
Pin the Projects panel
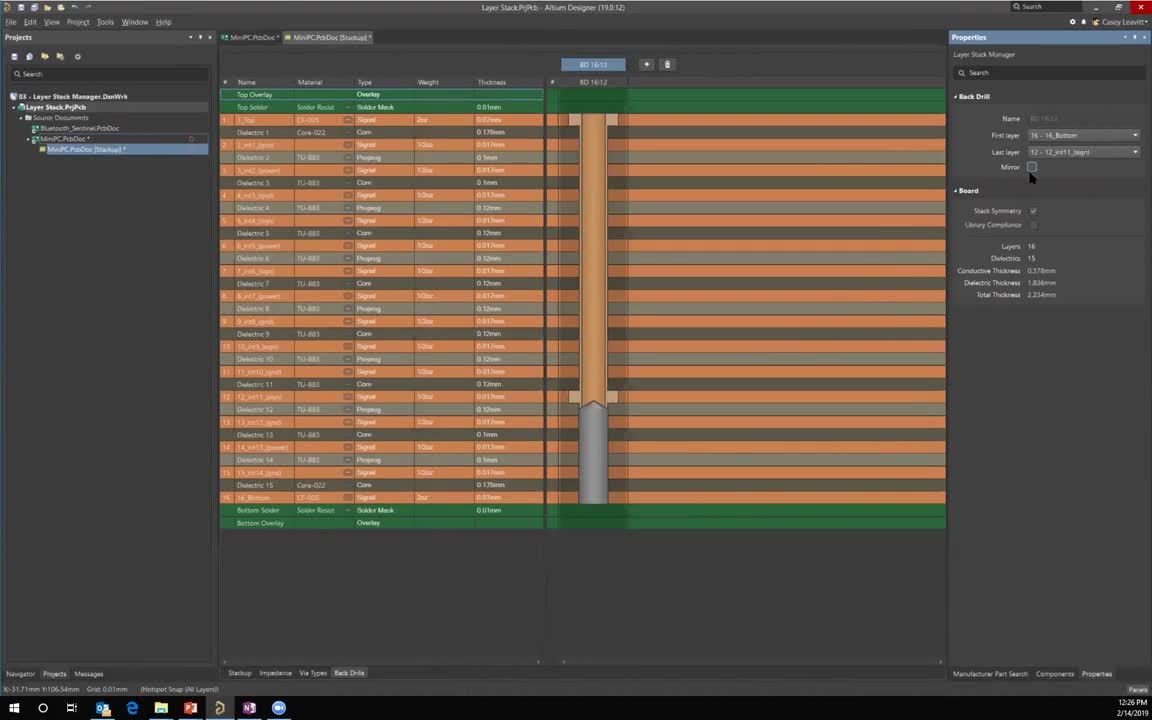tap(198, 37)
